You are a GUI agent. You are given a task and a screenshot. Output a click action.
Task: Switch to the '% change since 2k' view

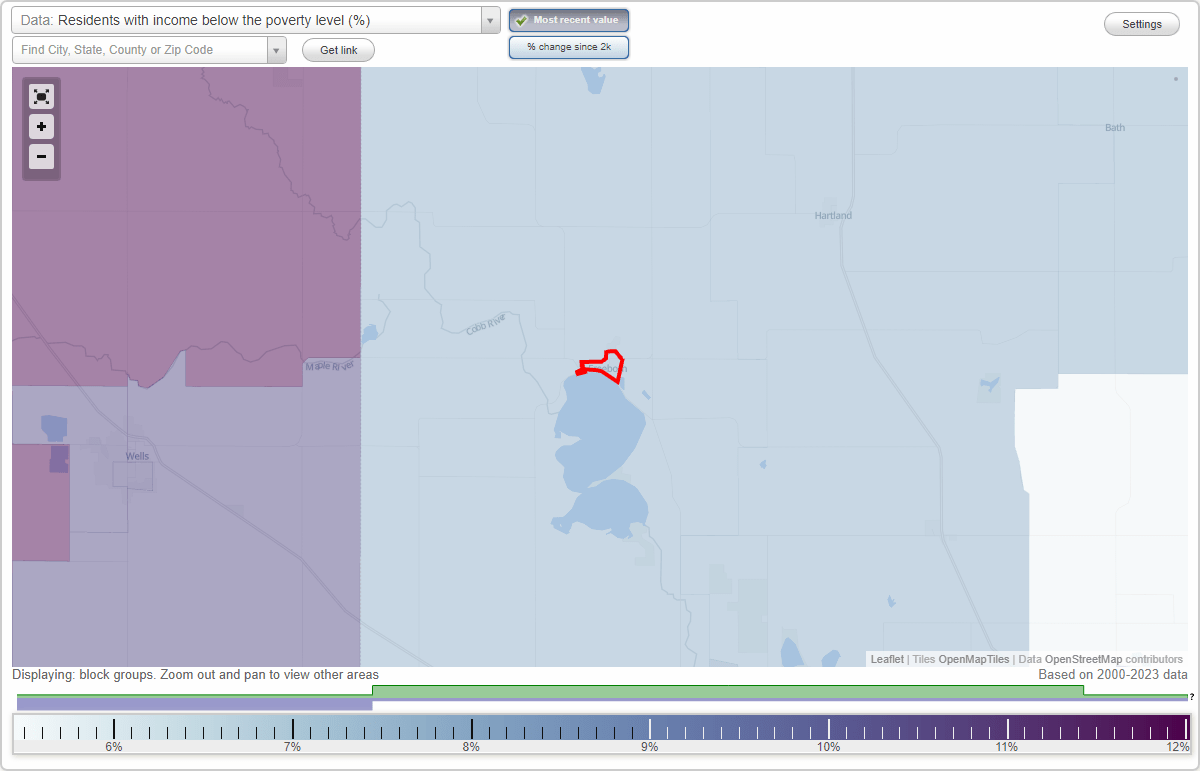[x=568, y=46]
